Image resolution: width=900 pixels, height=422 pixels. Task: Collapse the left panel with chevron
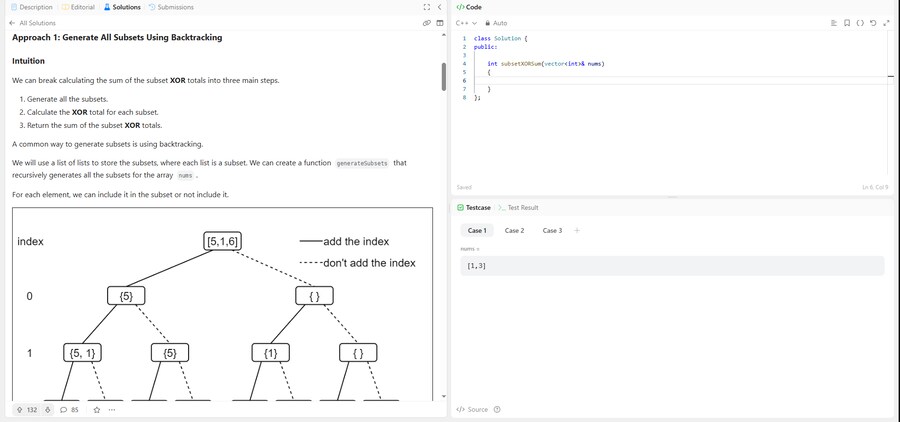[440, 7]
